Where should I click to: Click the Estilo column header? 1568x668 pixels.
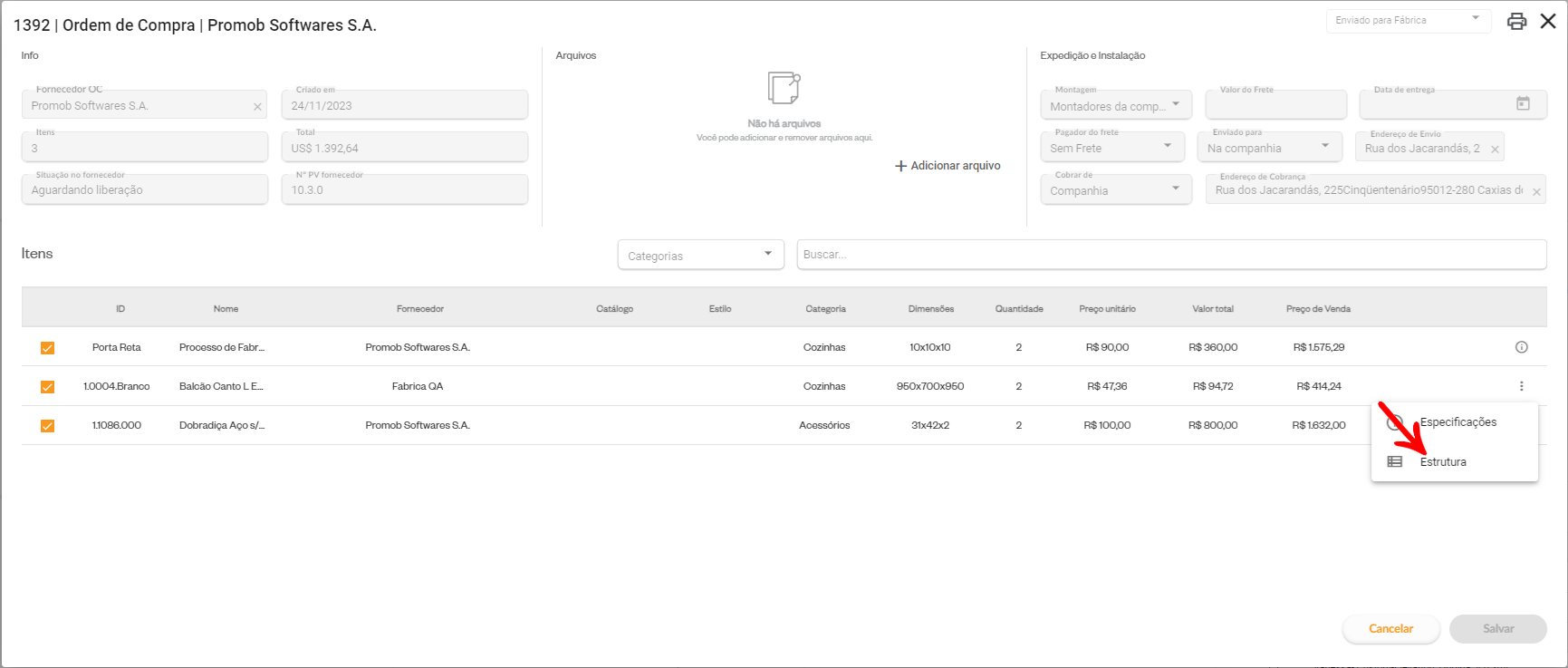click(x=720, y=309)
